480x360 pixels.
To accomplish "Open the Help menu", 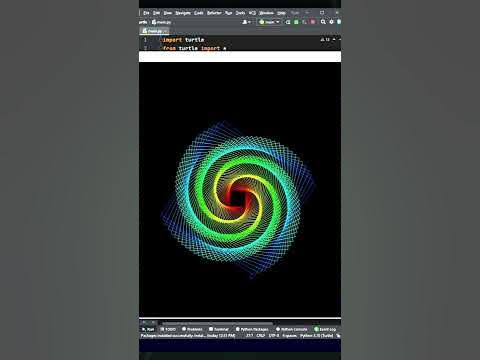I will (x=281, y=13).
